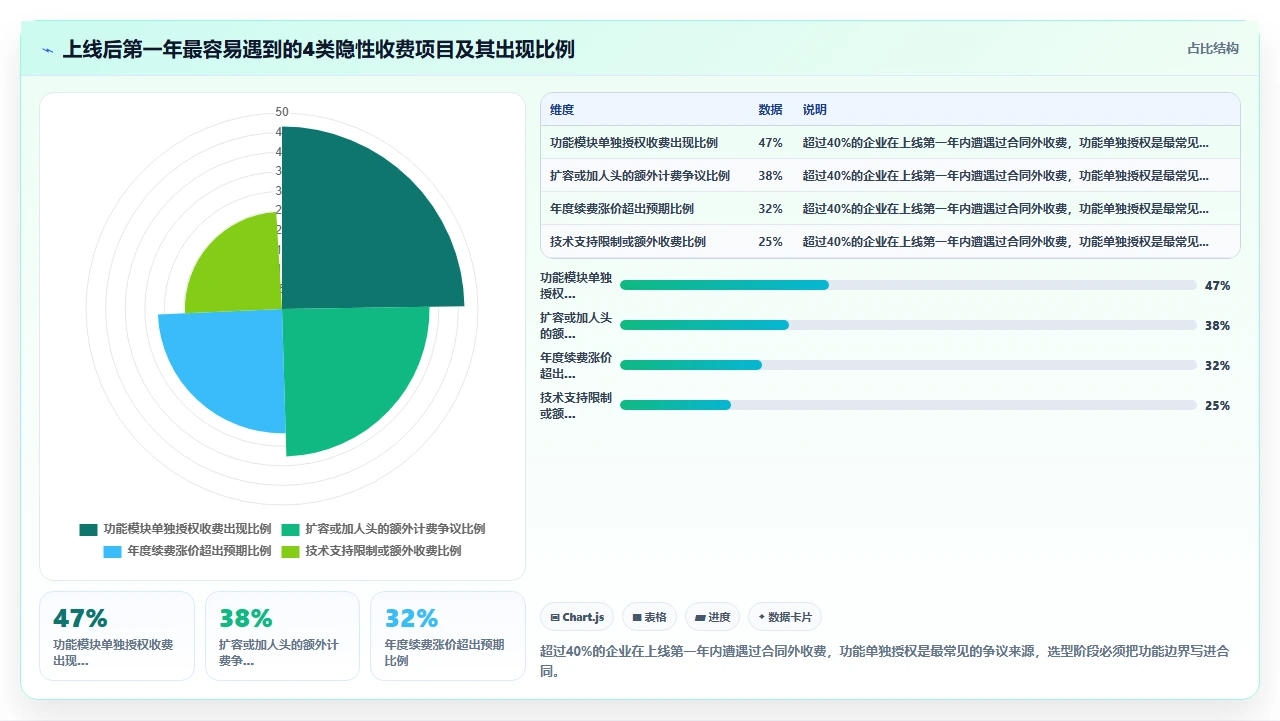Image resolution: width=1280 pixels, height=721 pixels.
Task: Open the 47% data card
Action: (x=117, y=636)
